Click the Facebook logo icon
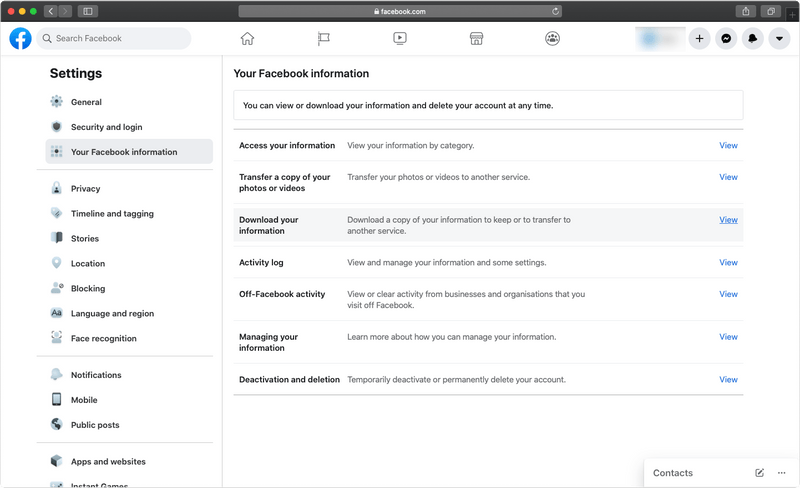The image size is (800, 488). point(20,38)
